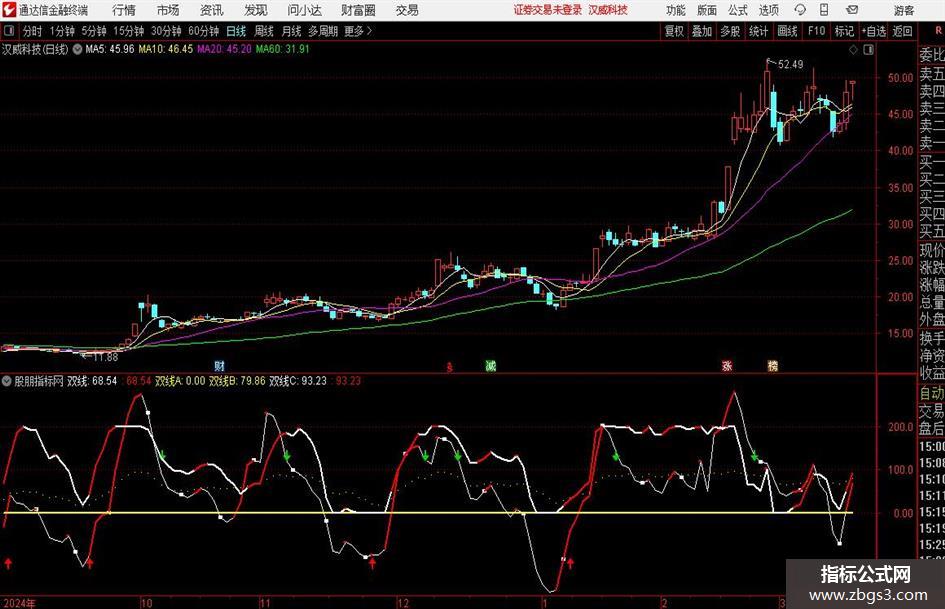Switch to the 60分钟 period tab
This screenshot has width=945, height=609.
click(204, 31)
